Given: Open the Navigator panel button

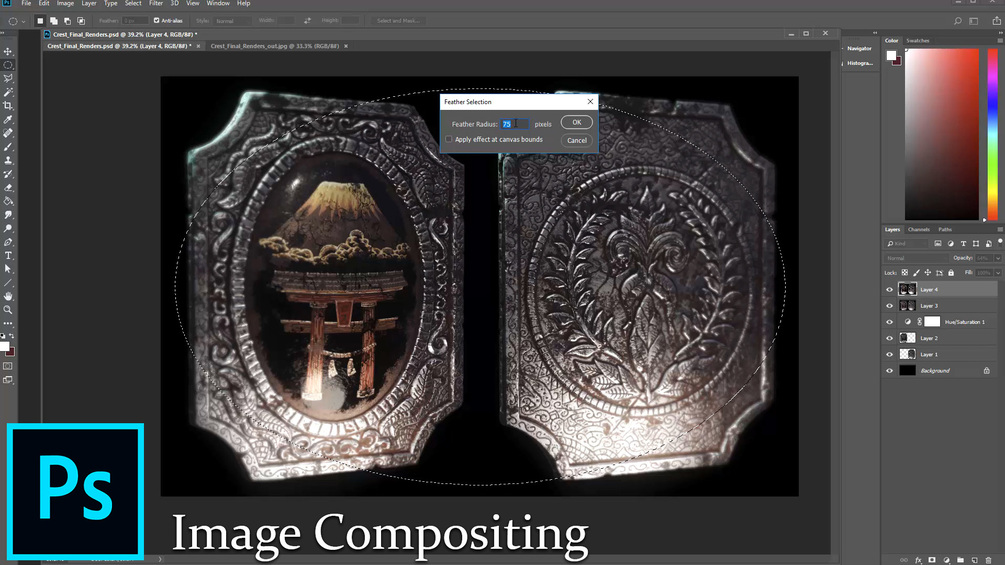Looking at the screenshot, I should (859, 49).
